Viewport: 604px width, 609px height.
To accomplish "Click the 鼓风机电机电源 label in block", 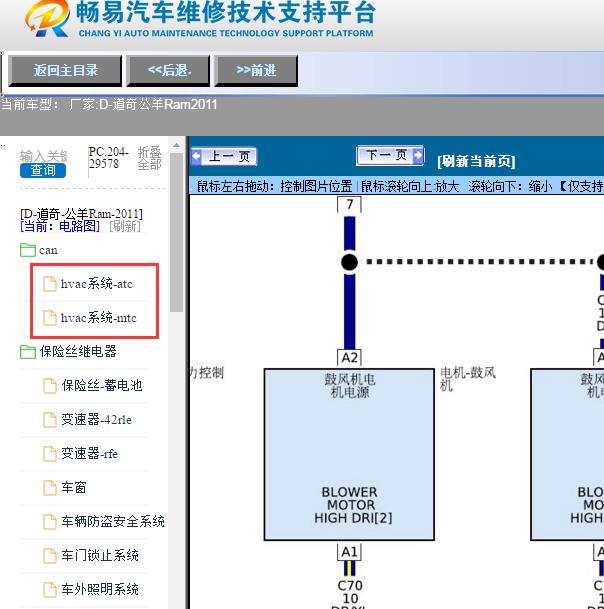I will (350, 386).
